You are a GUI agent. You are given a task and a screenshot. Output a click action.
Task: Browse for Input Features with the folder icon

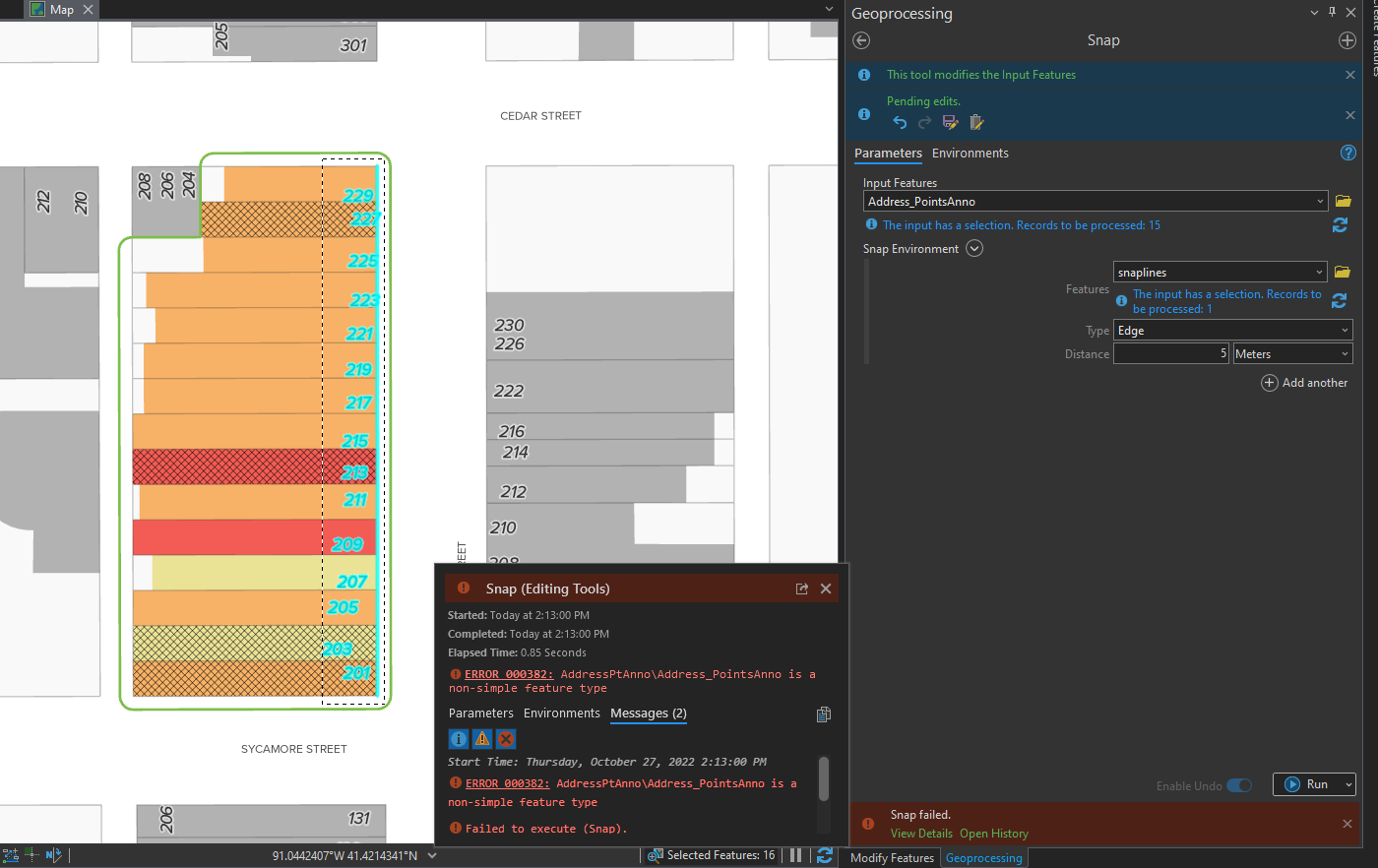pyautogui.click(x=1343, y=201)
